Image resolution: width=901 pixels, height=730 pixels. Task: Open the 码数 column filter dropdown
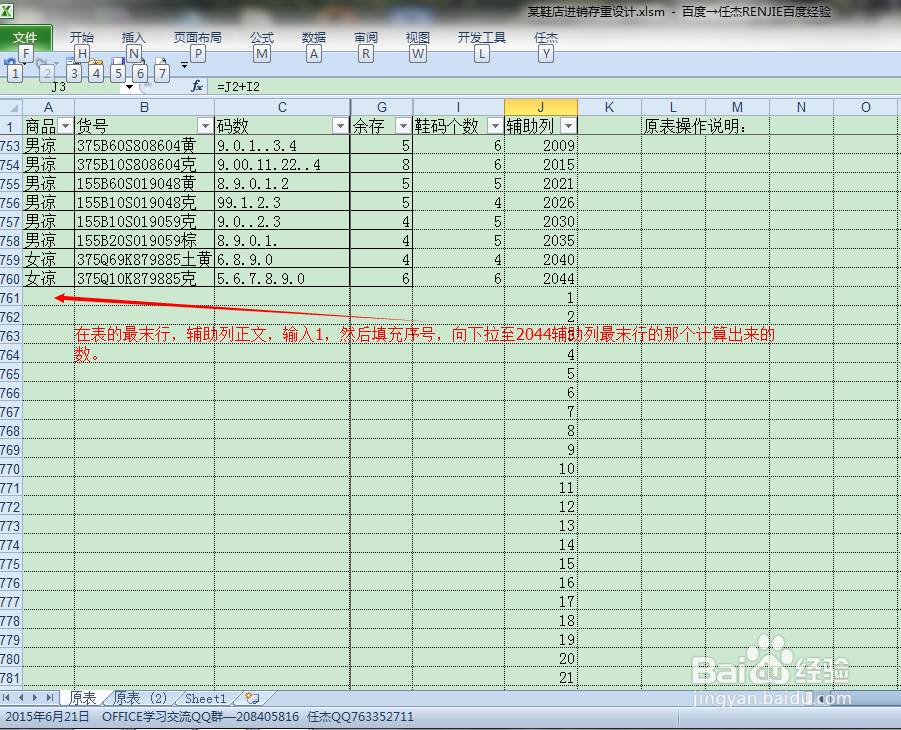point(341,126)
